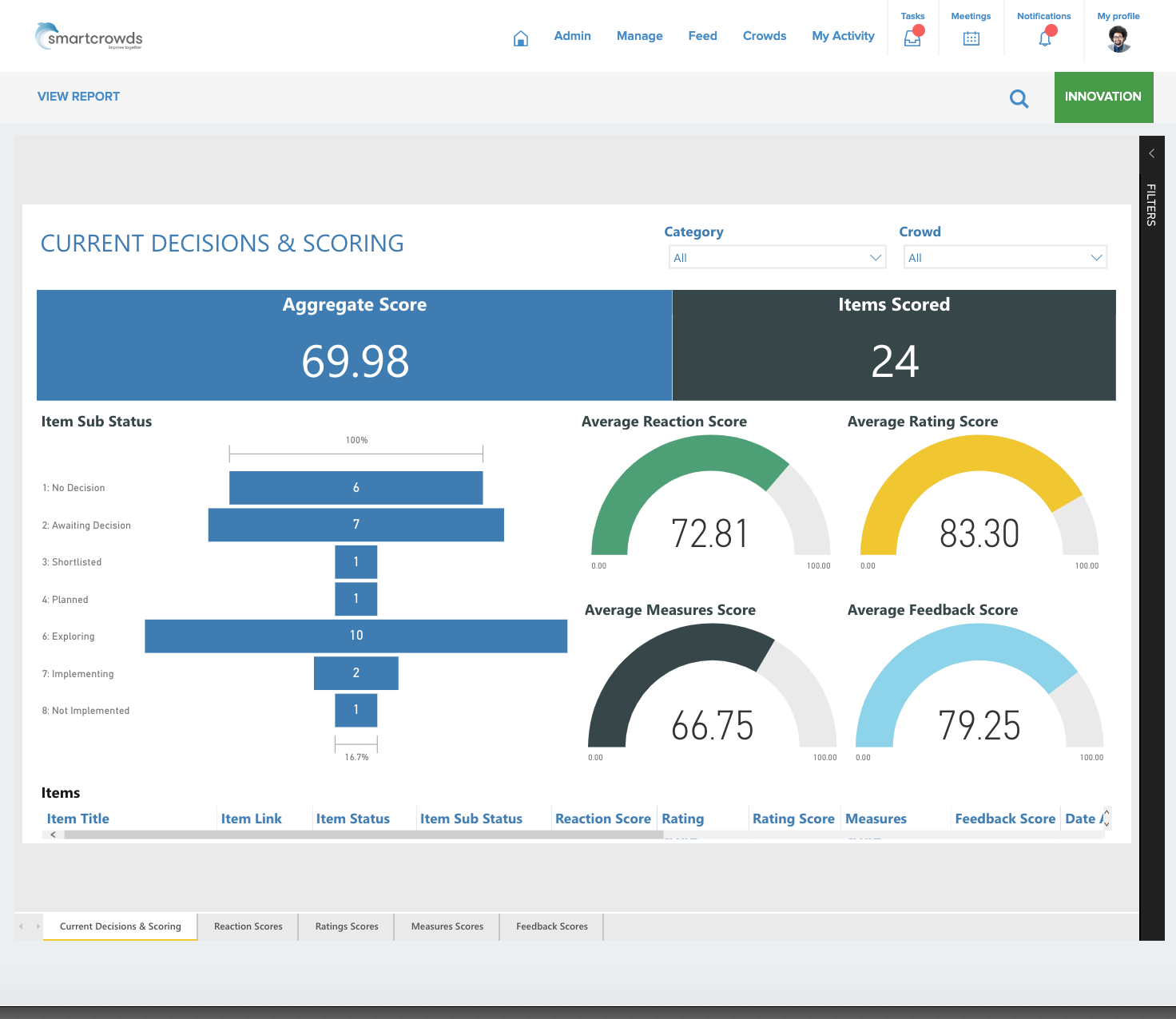The height and width of the screenshot is (1019, 1176).
Task: Select the Exploring bar in funnel chart
Action: point(356,636)
